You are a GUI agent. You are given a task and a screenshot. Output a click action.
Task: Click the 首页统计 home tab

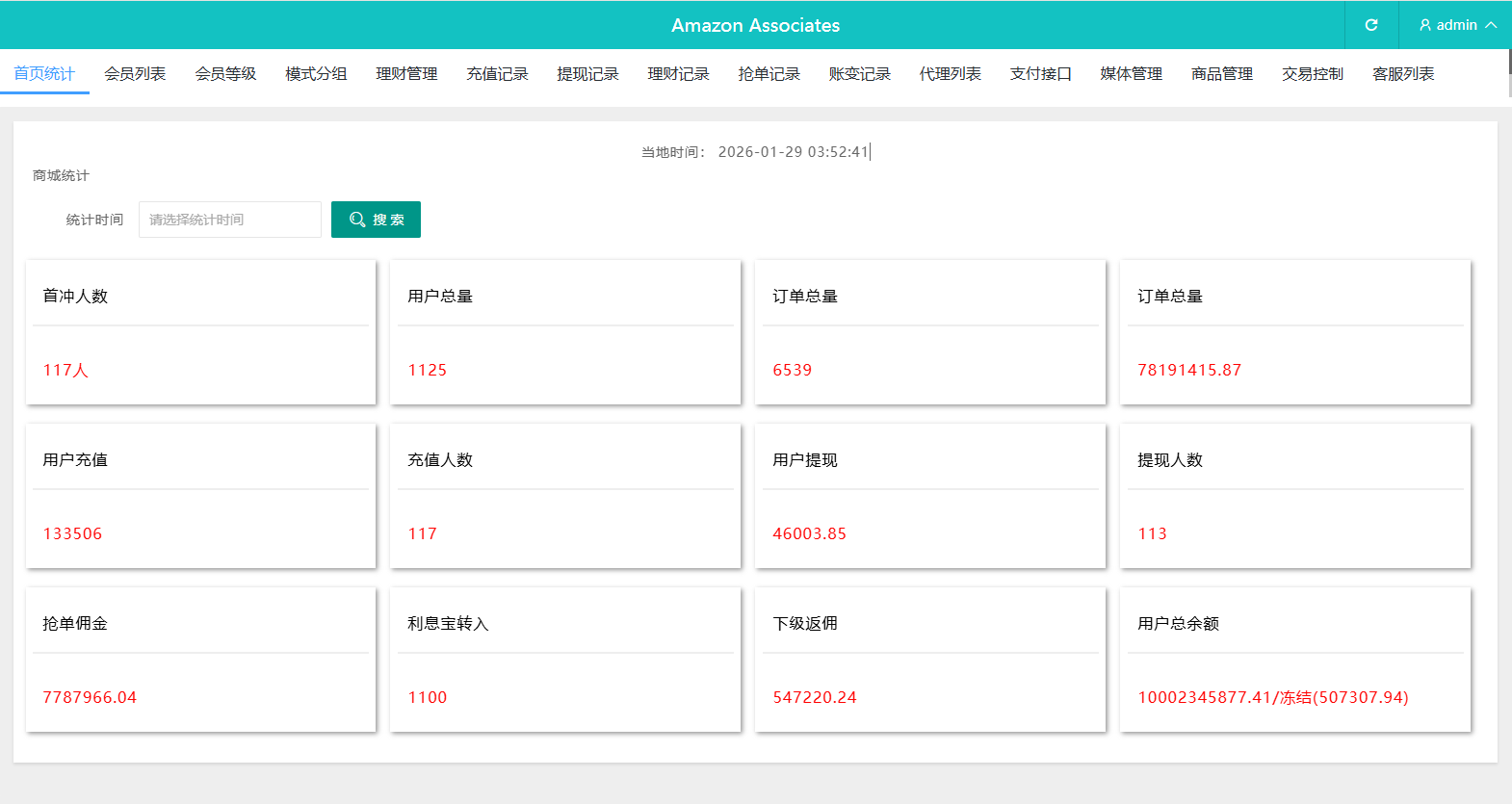point(44,74)
